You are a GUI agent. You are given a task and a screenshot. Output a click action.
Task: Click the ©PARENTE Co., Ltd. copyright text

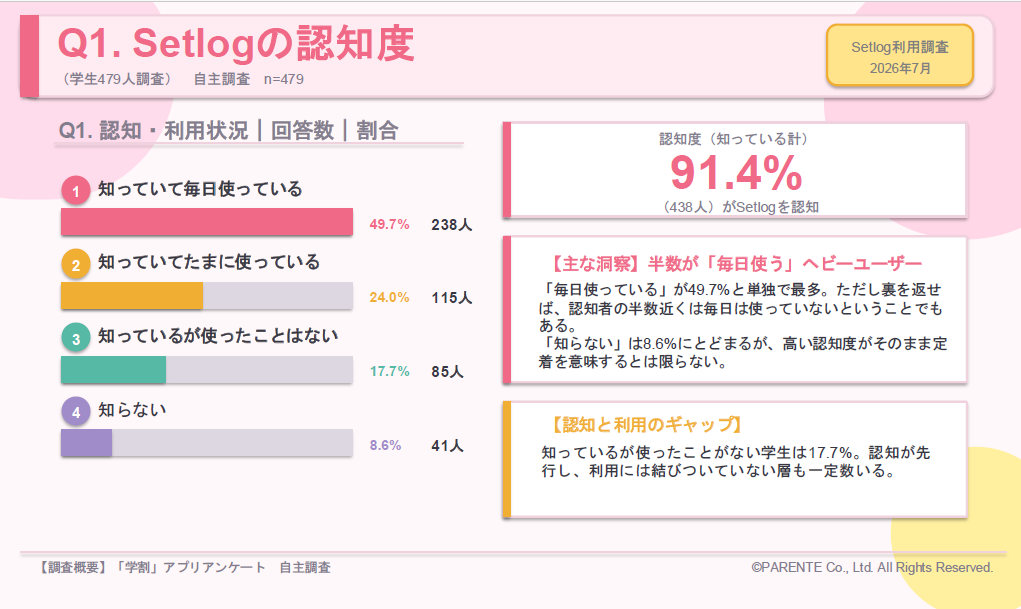[x=872, y=567]
